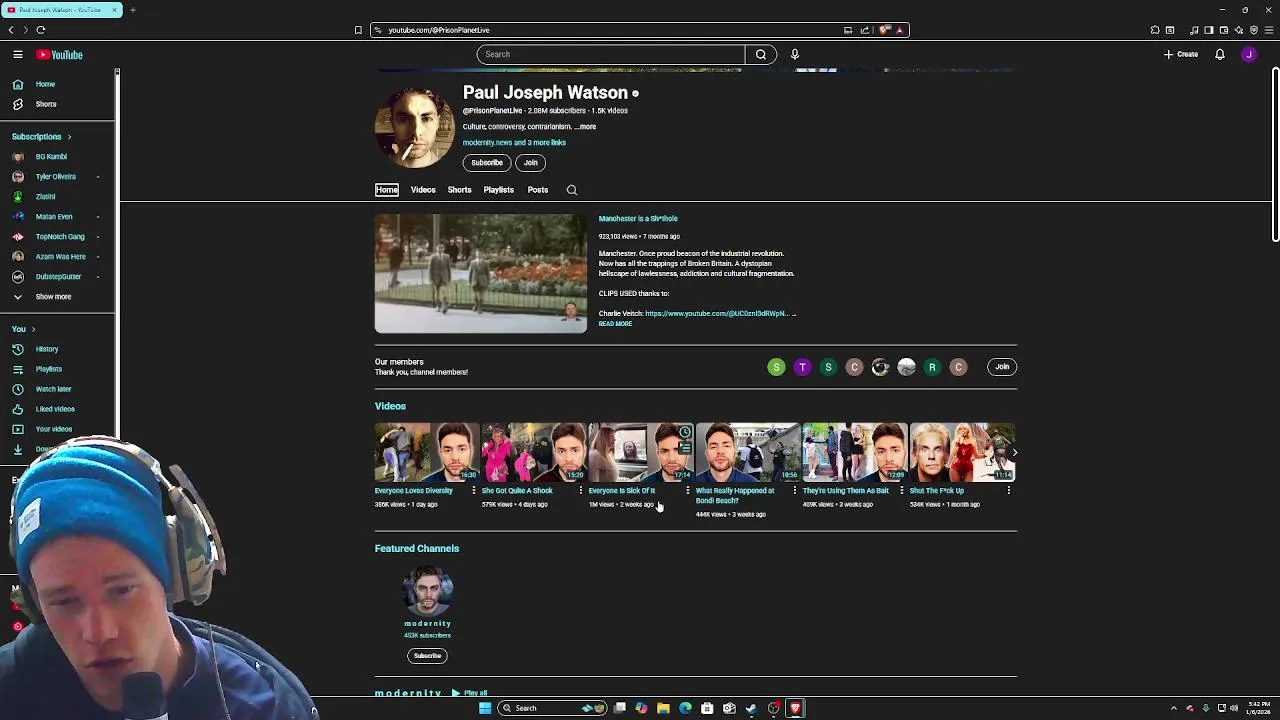Expand featured video description READ MORE

click(615, 324)
